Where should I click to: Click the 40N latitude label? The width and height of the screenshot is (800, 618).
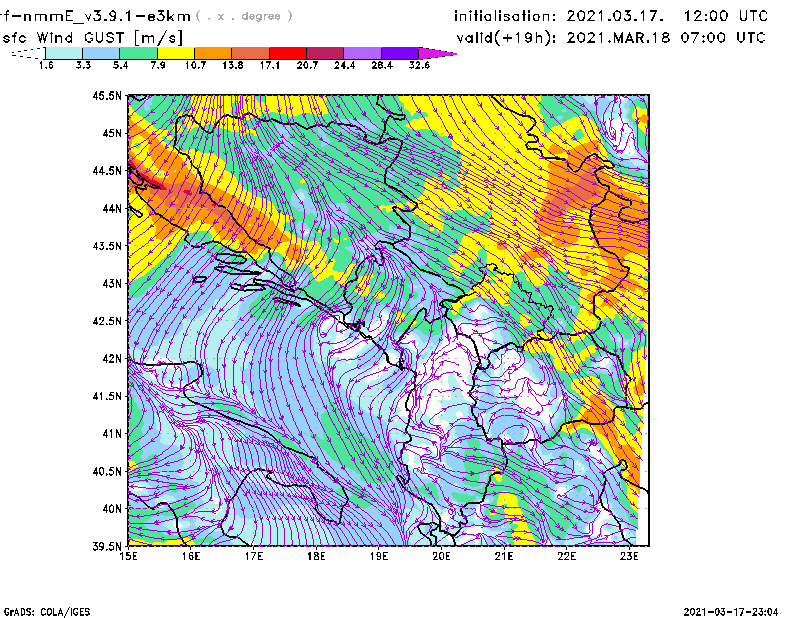coord(112,509)
